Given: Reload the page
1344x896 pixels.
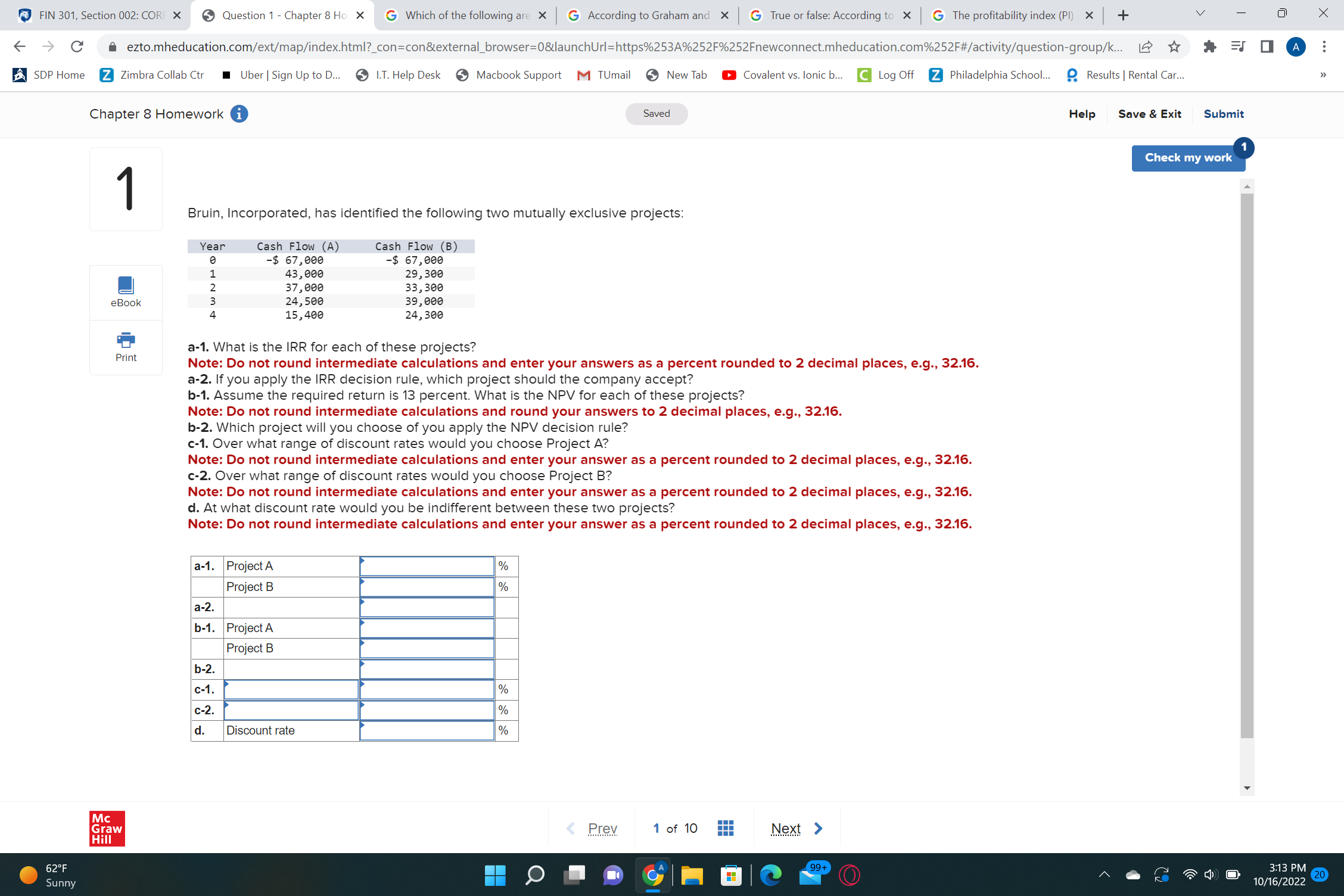Looking at the screenshot, I should [x=76, y=46].
